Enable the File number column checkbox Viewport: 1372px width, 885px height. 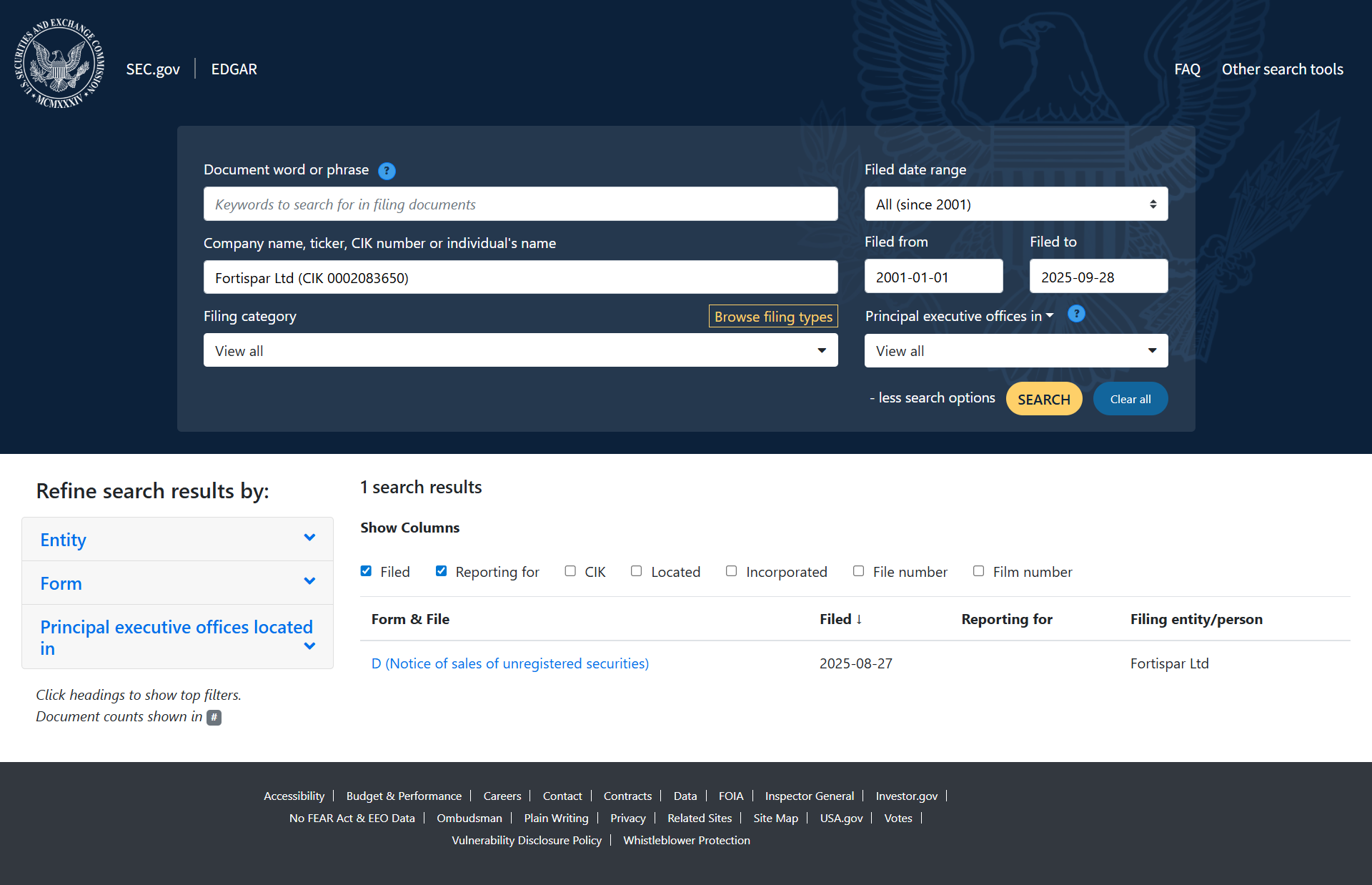point(858,571)
